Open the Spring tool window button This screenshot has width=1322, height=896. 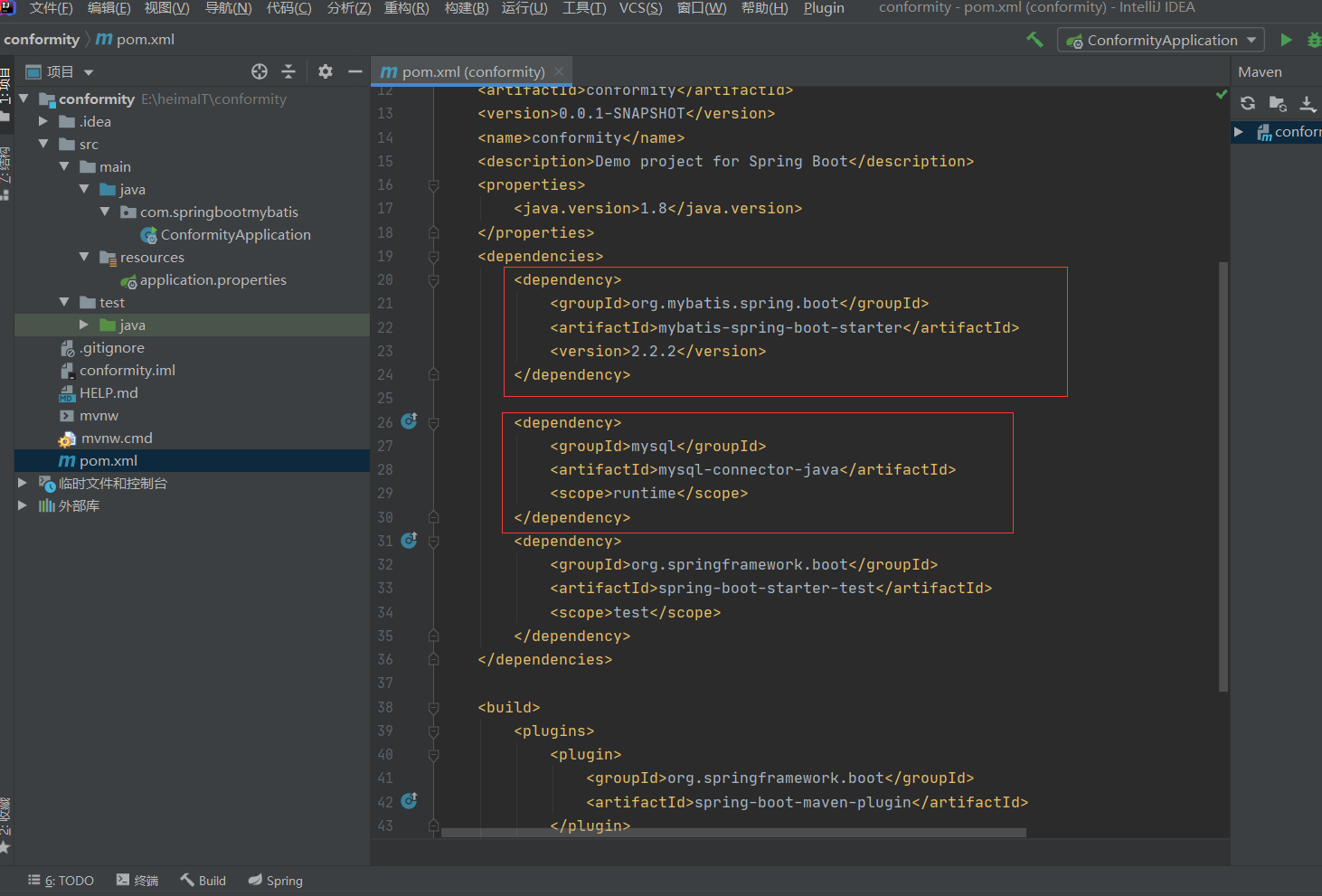[276, 881]
